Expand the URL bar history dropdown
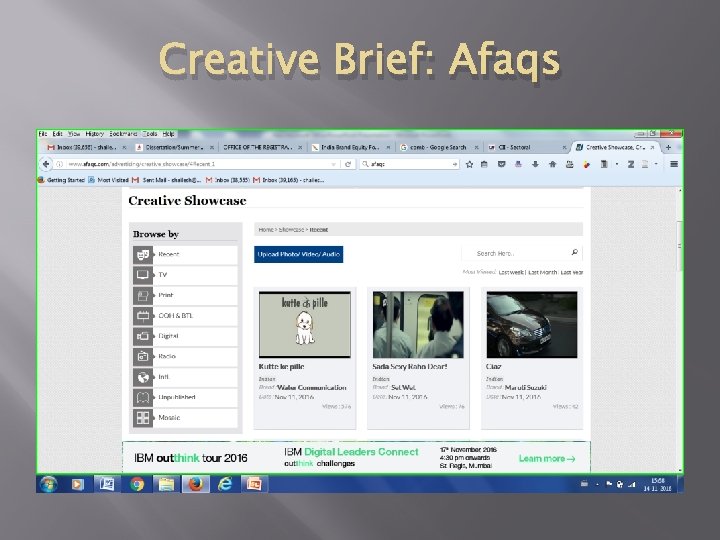 (x=333, y=164)
